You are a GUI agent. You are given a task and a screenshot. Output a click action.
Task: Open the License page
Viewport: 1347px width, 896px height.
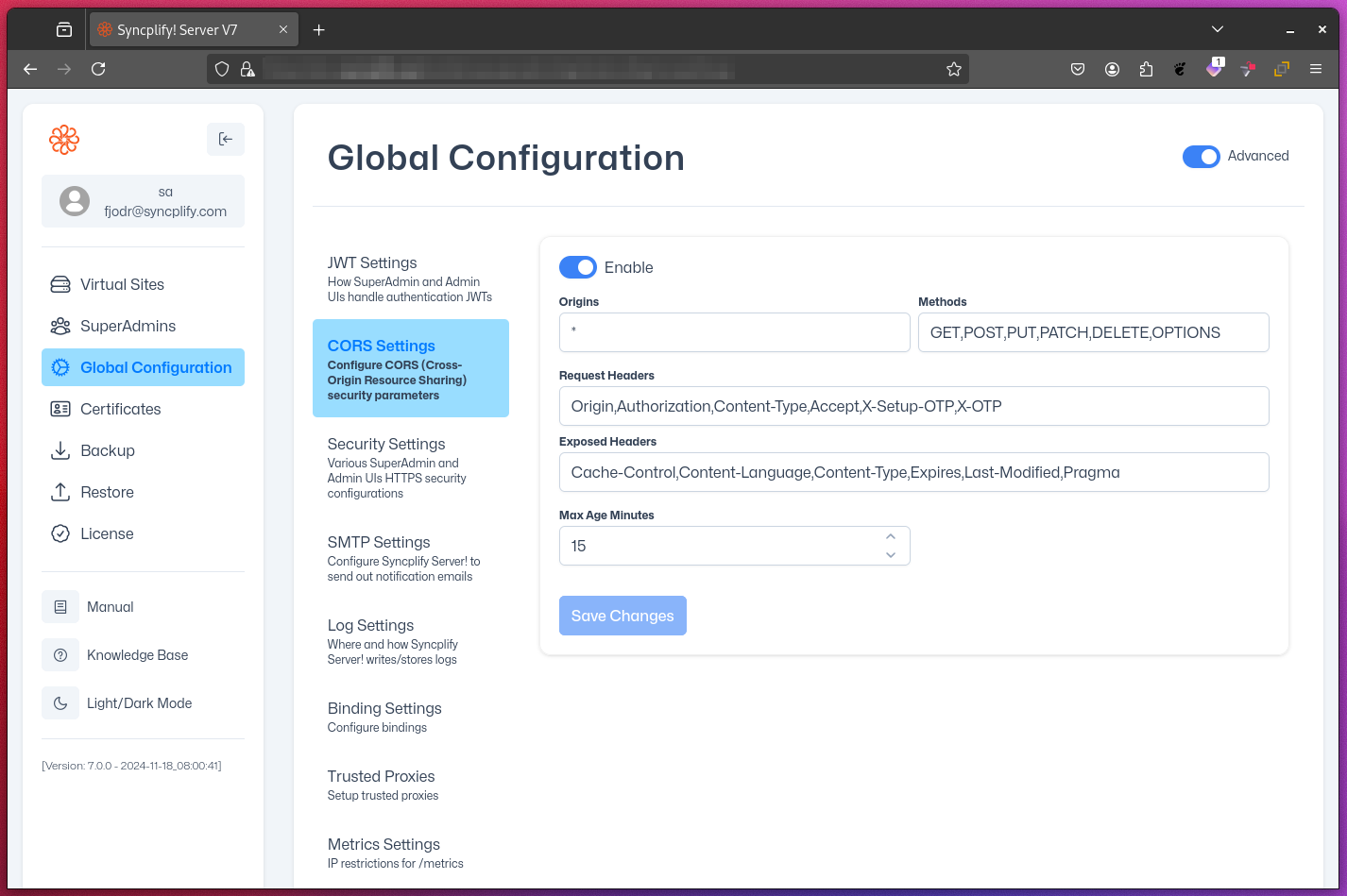pos(143,533)
